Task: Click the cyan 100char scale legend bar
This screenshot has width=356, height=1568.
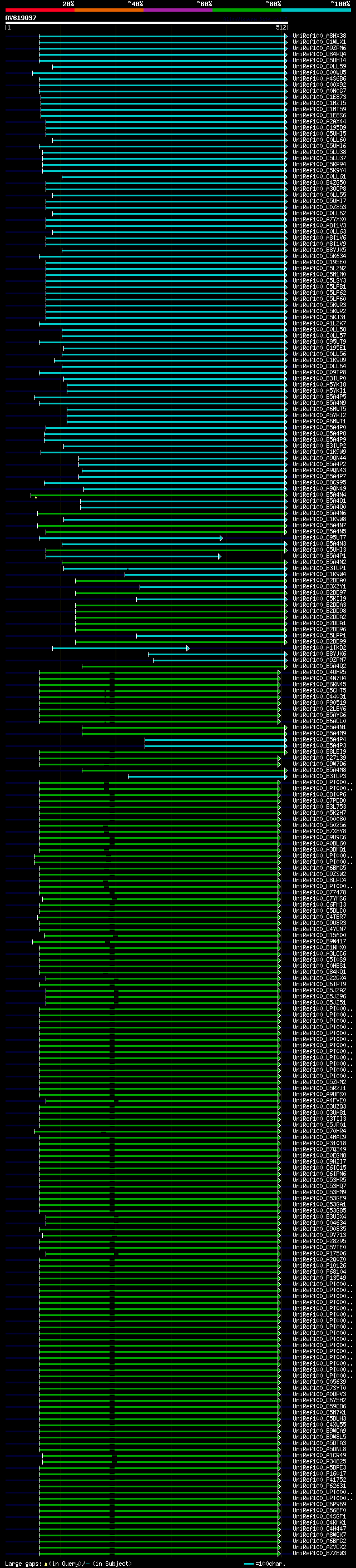Action: tap(248, 1564)
